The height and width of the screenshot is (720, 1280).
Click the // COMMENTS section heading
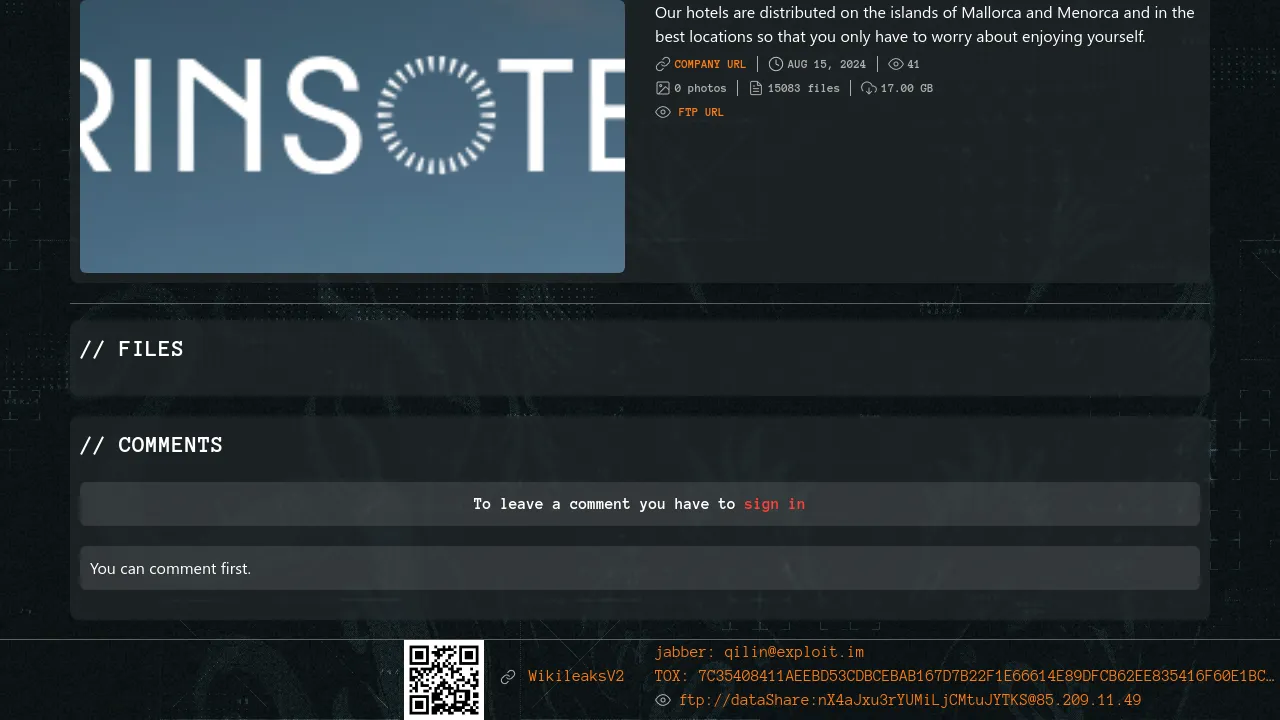click(x=151, y=445)
